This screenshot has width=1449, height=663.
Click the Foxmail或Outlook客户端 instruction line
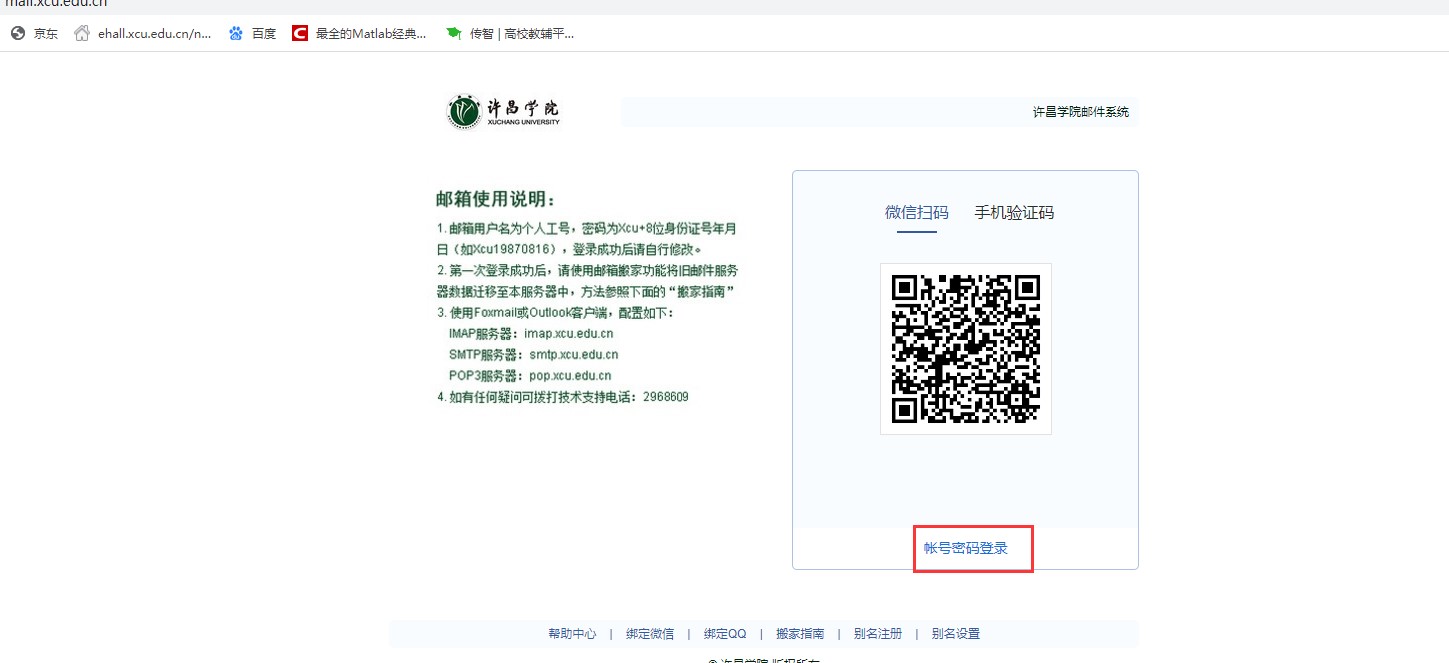(x=556, y=313)
